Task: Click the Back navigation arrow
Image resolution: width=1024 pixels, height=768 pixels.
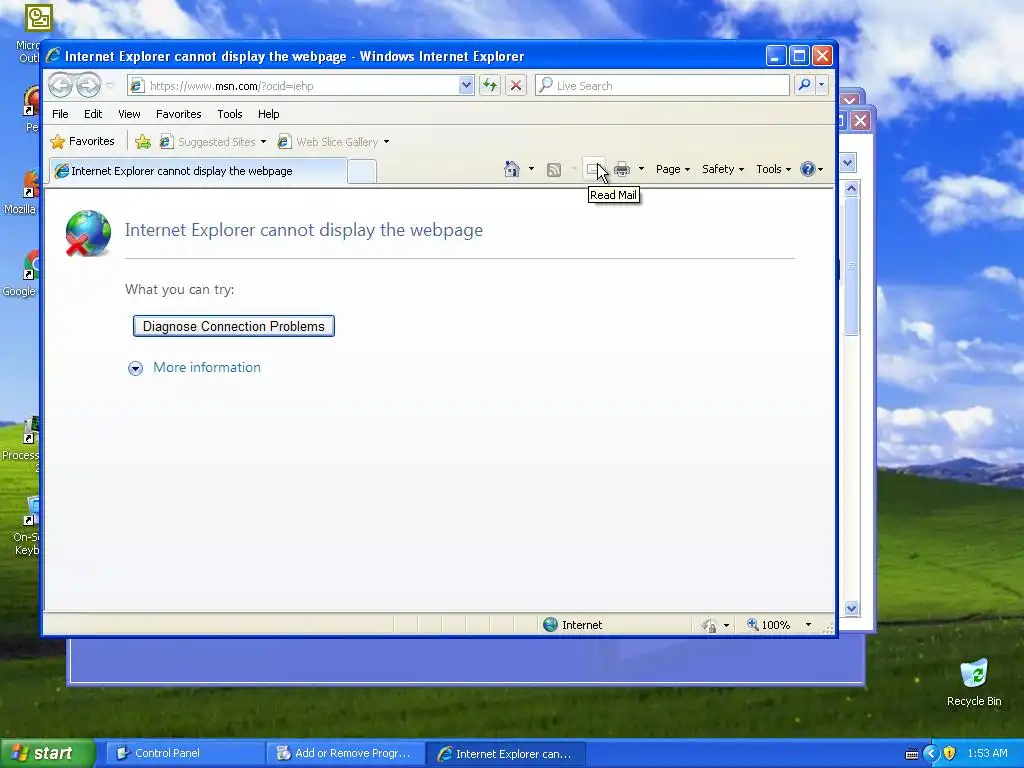Action: click(x=60, y=85)
